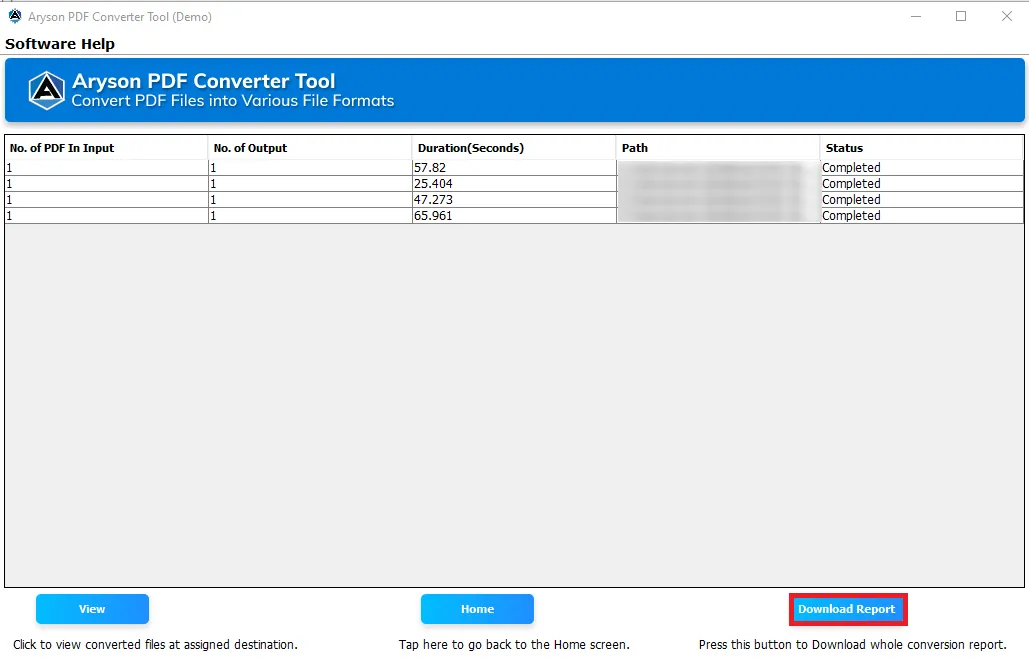
Task: Close the Aryson PDF Converter window
Action: point(1007,16)
